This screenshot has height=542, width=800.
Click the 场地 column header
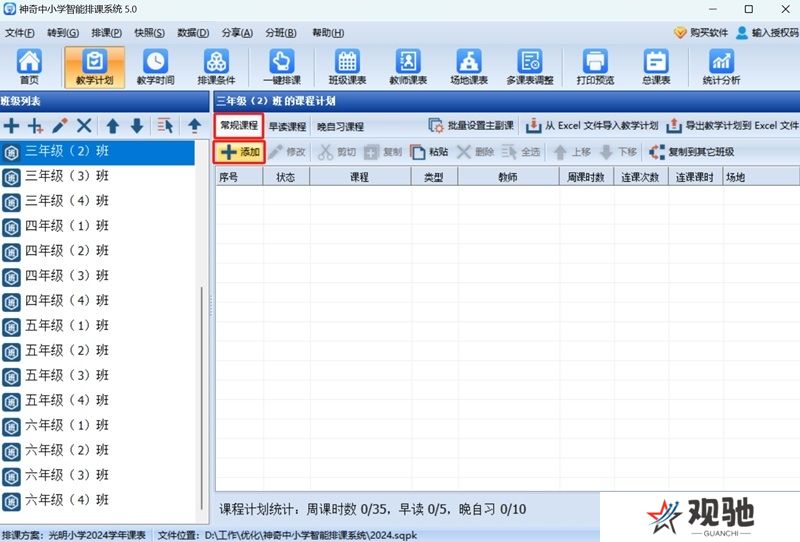(x=760, y=177)
